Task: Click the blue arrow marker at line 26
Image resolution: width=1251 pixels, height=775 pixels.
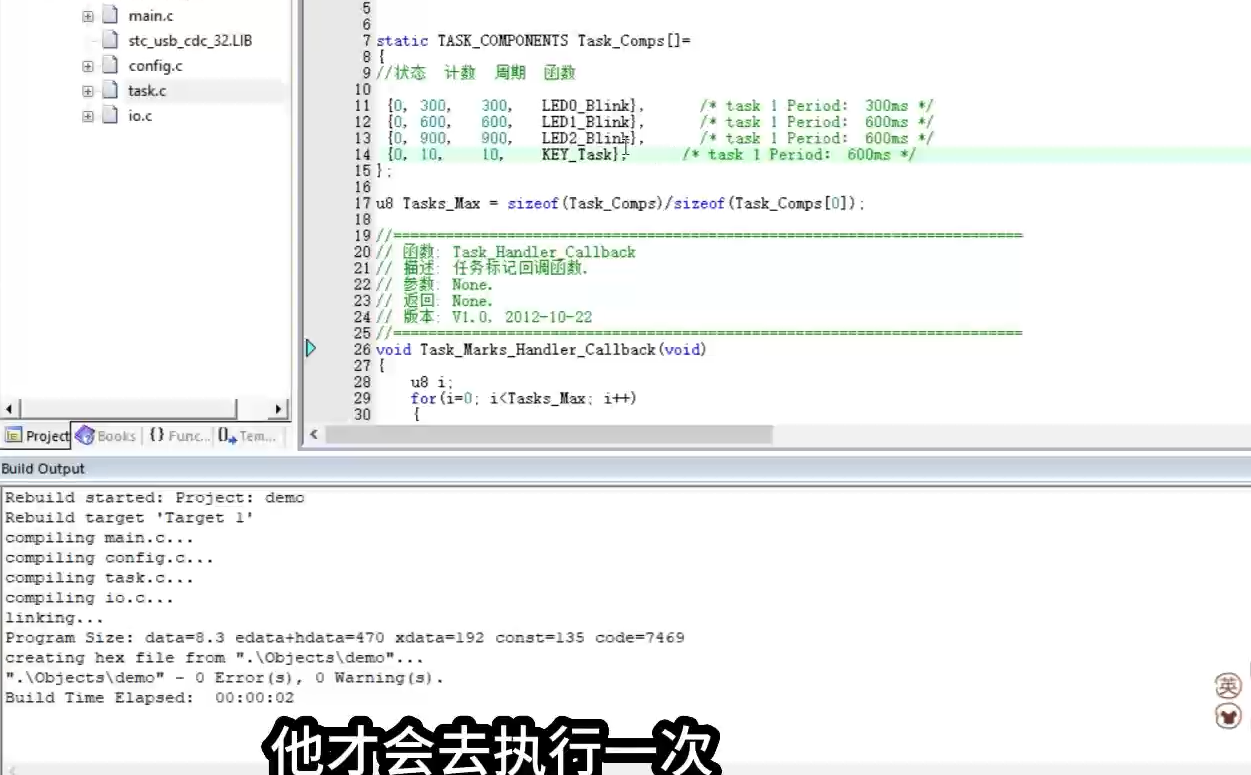Action: (311, 348)
